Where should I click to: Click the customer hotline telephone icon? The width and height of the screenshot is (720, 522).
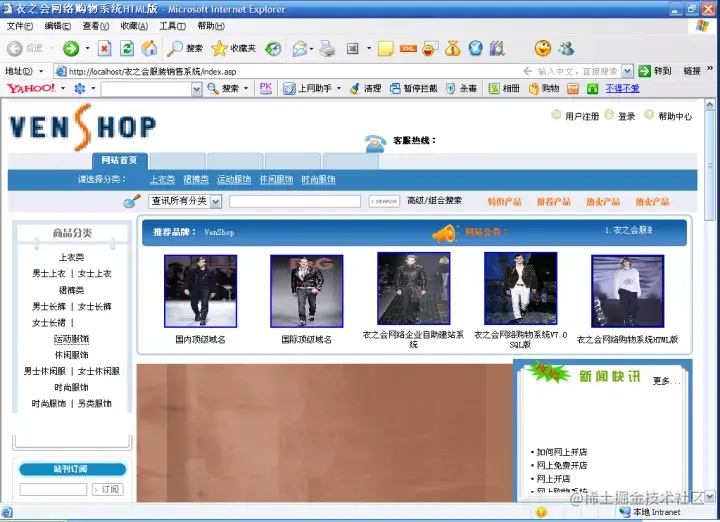[x=375, y=143]
